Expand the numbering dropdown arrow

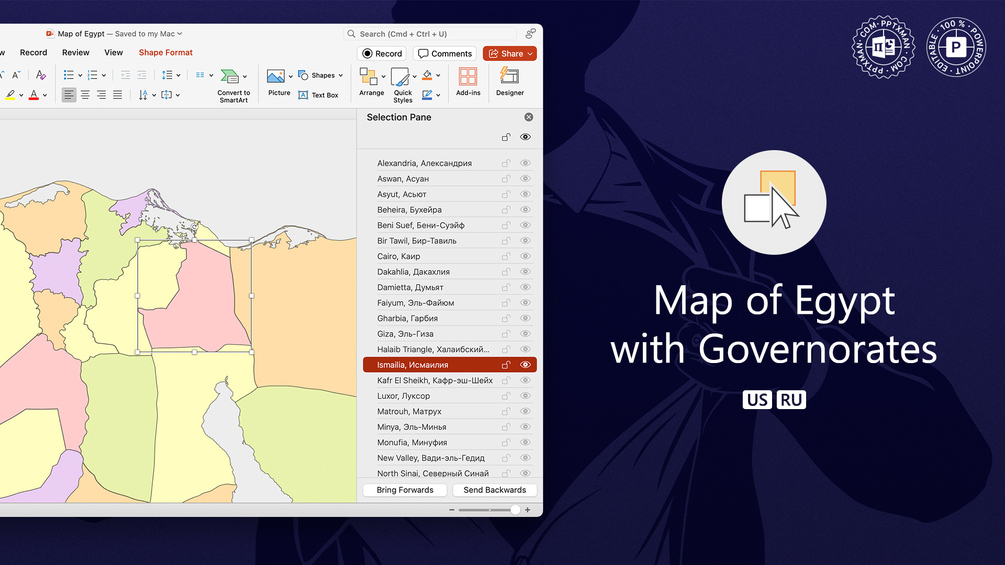[104, 76]
